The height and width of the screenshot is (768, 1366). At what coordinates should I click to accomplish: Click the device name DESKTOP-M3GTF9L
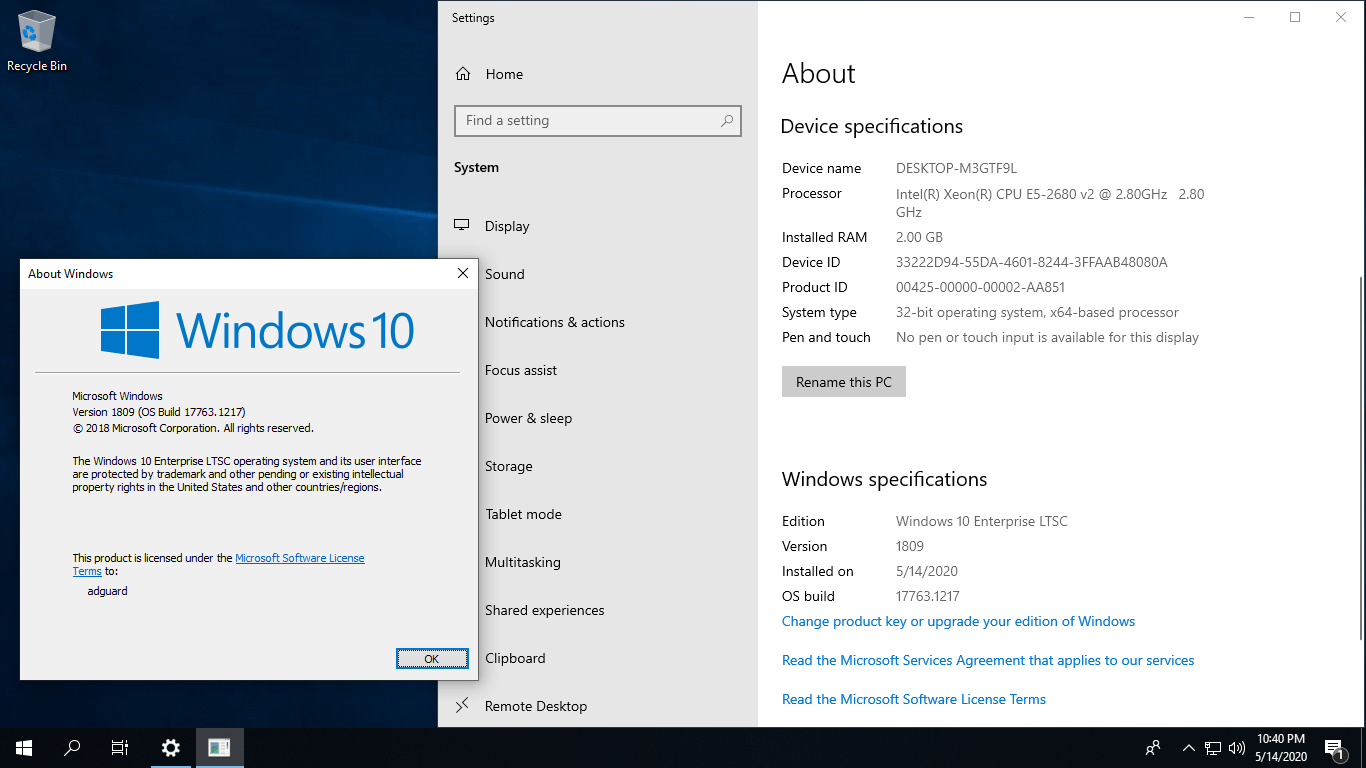point(956,168)
